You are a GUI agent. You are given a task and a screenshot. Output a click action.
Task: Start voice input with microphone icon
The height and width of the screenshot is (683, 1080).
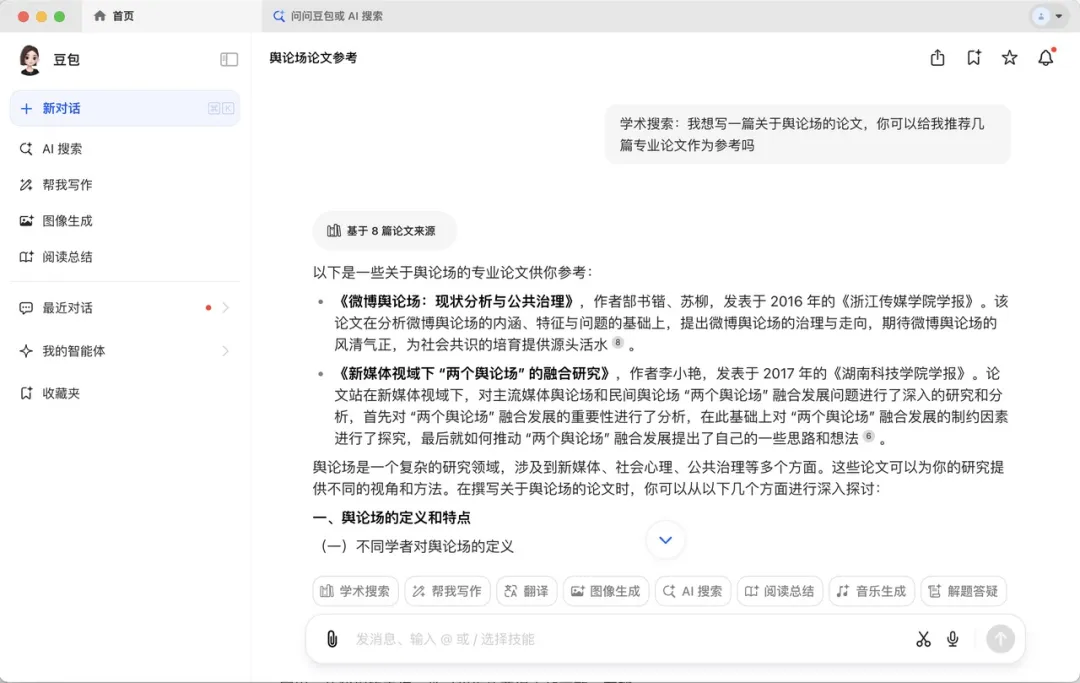click(x=953, y=639)
